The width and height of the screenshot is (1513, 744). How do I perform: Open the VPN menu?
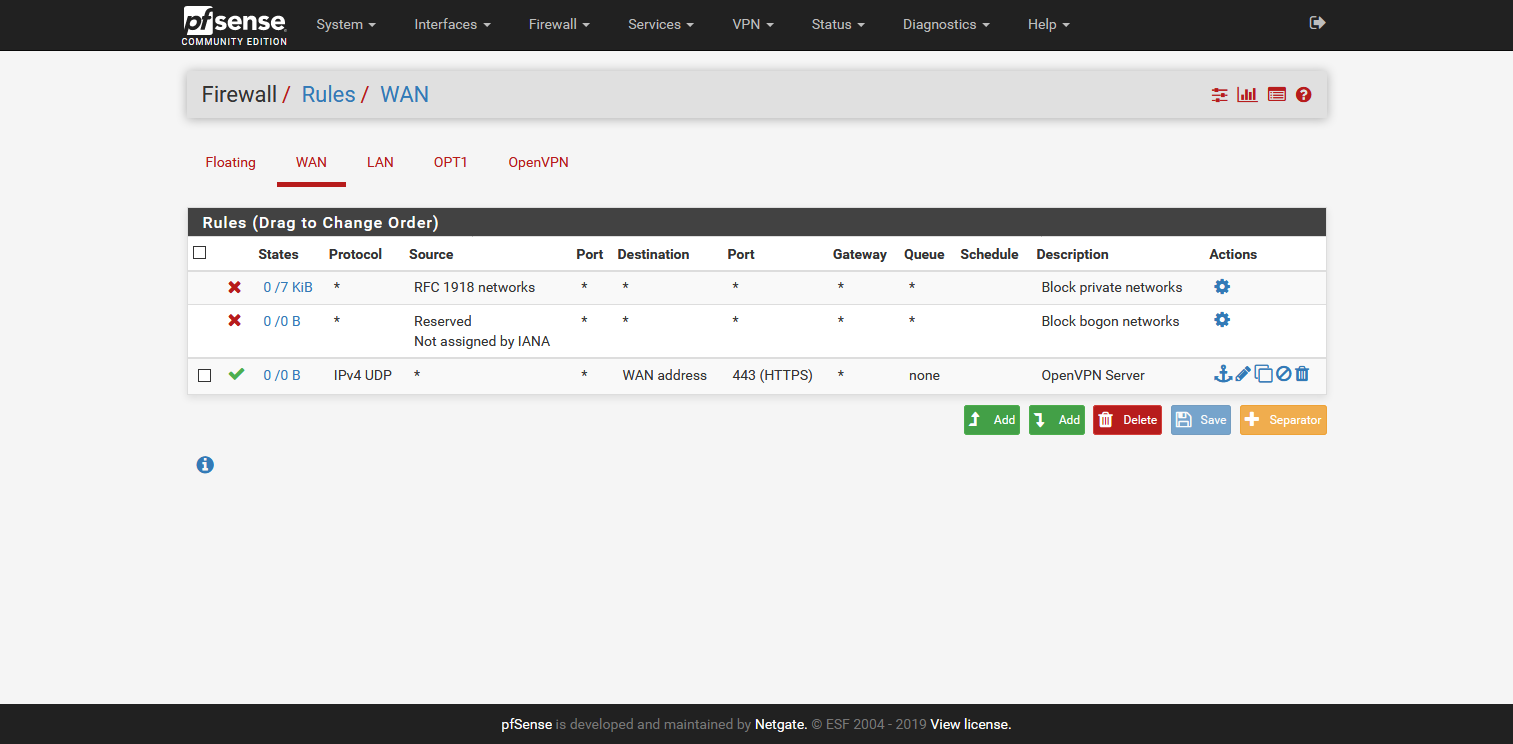753,24
